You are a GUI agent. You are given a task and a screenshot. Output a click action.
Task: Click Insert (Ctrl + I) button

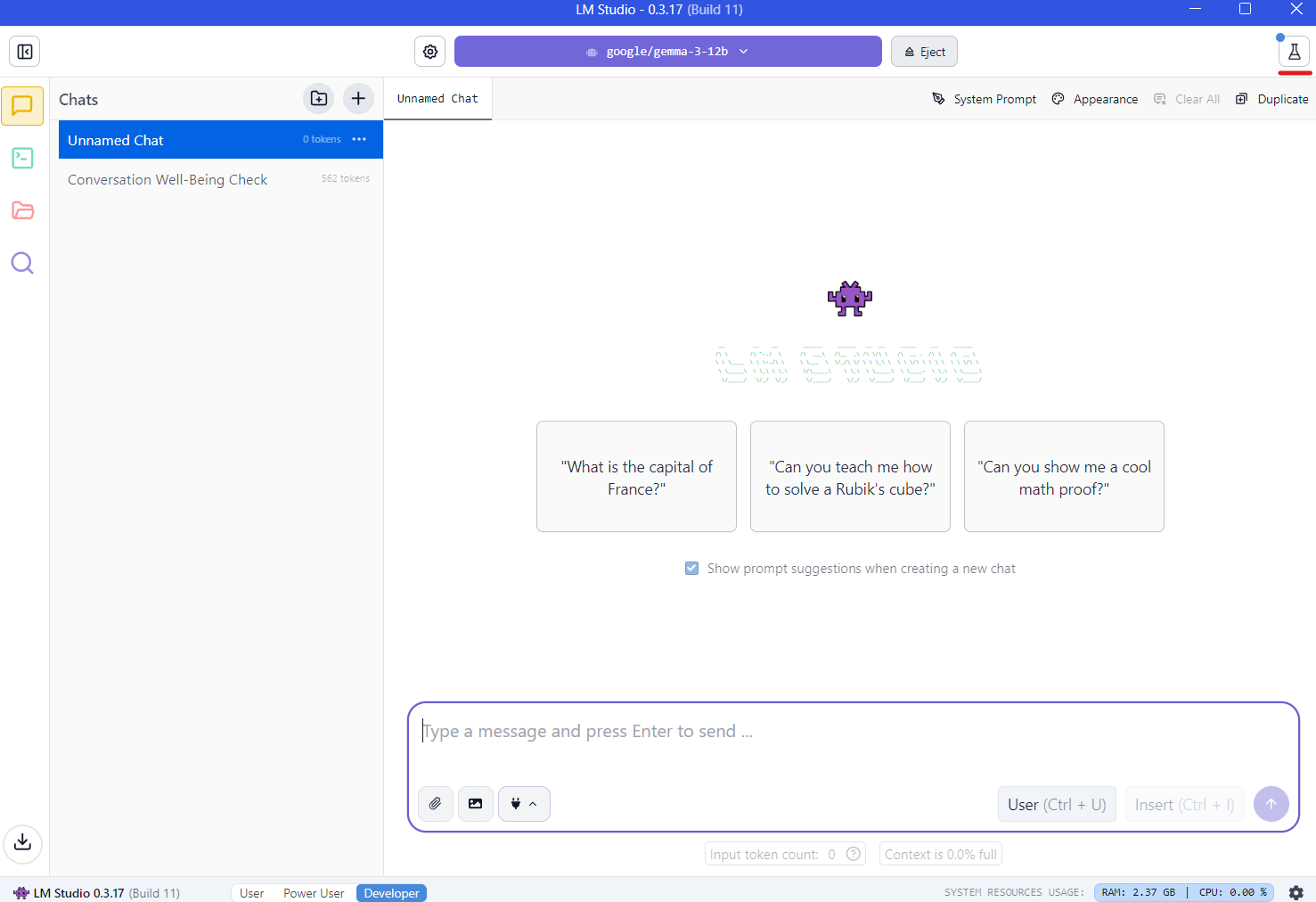click(x=1185, y=805)
